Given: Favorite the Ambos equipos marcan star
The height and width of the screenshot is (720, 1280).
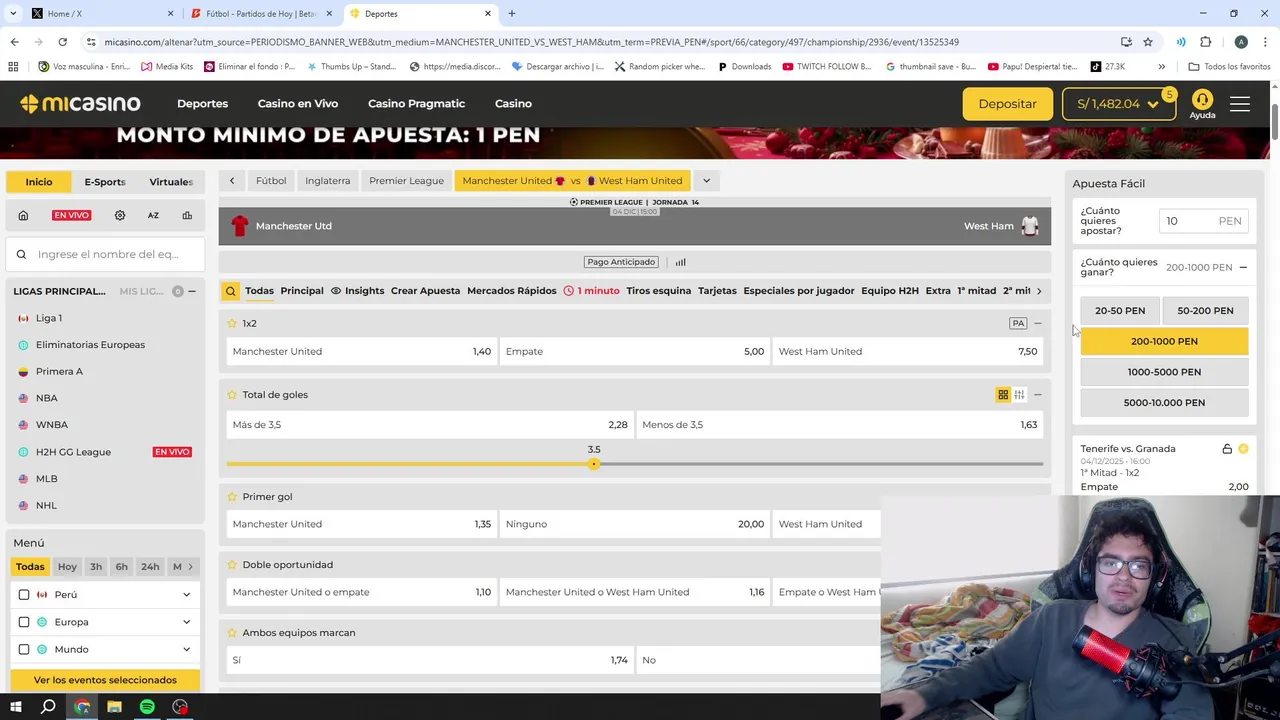Looking at the screenshot, I should coord(232,633).
